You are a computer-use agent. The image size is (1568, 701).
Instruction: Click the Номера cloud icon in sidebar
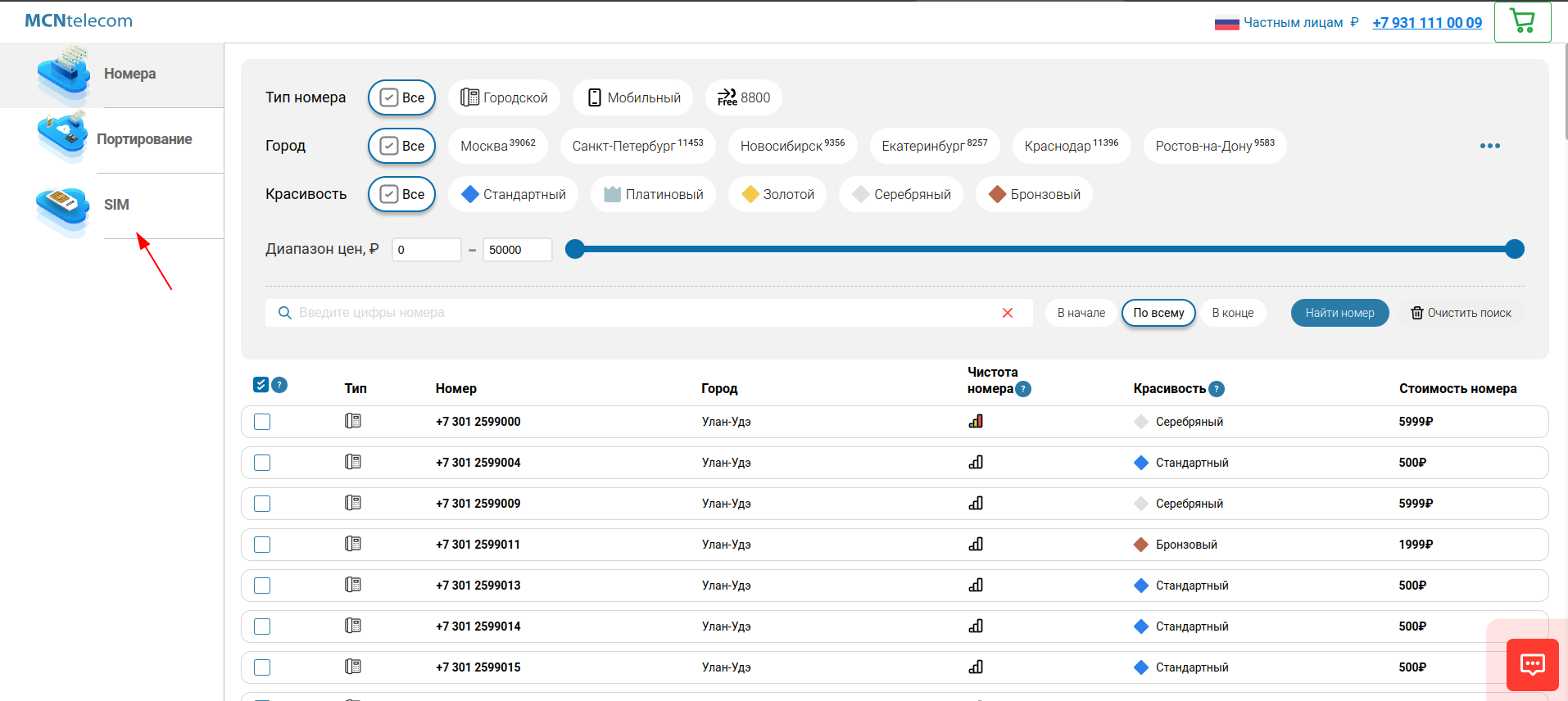click(x=64, y=74)
